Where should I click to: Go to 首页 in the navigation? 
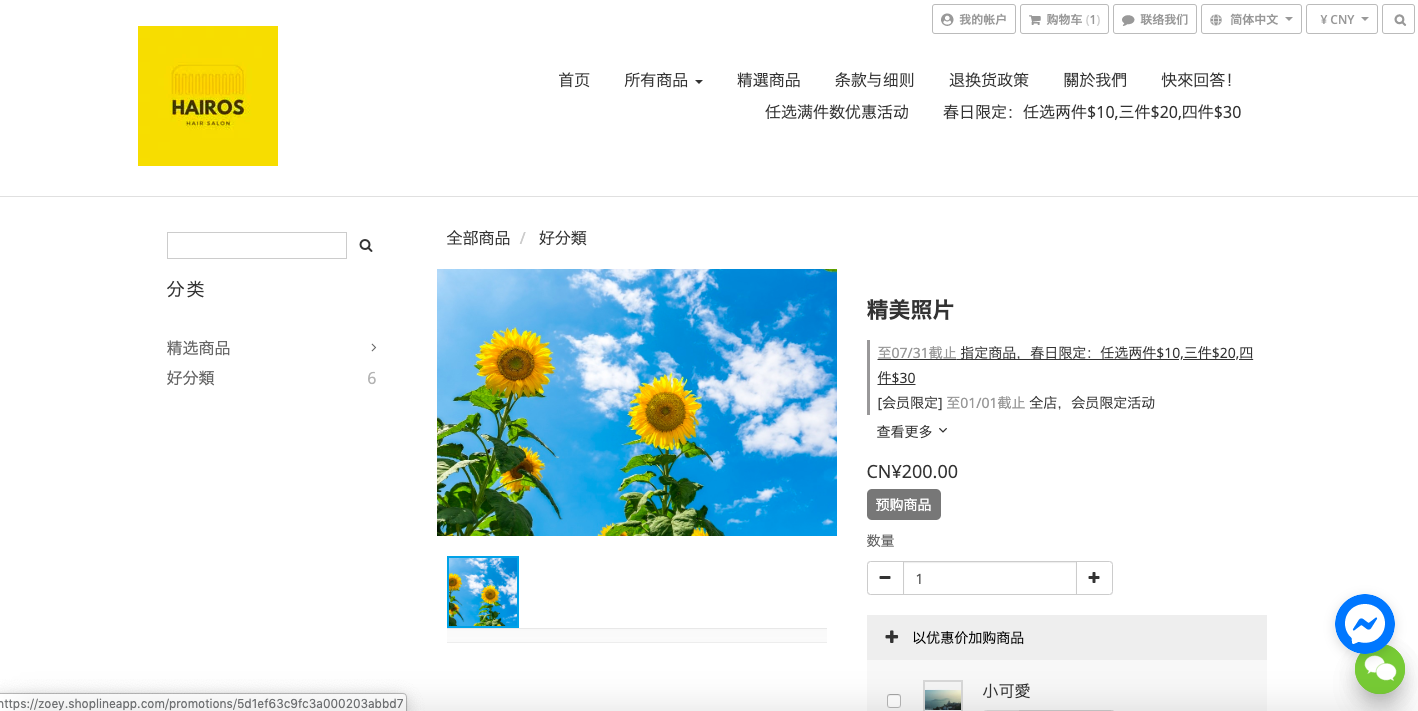(x=574, y=80)
